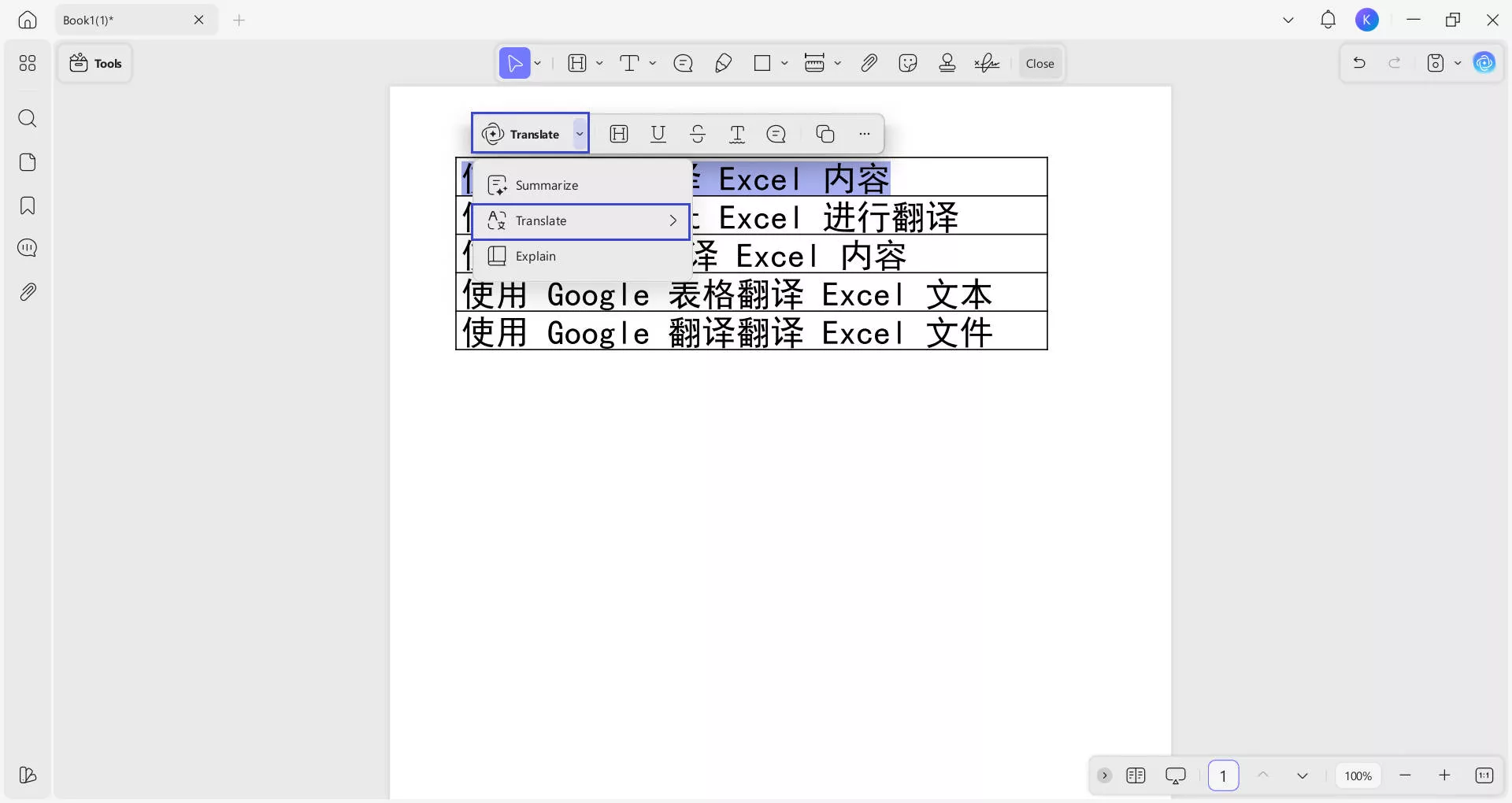Open Search in the left sidebar
Screen dimensions: 1512x803
pyautogui.click(x=28, y=119)
